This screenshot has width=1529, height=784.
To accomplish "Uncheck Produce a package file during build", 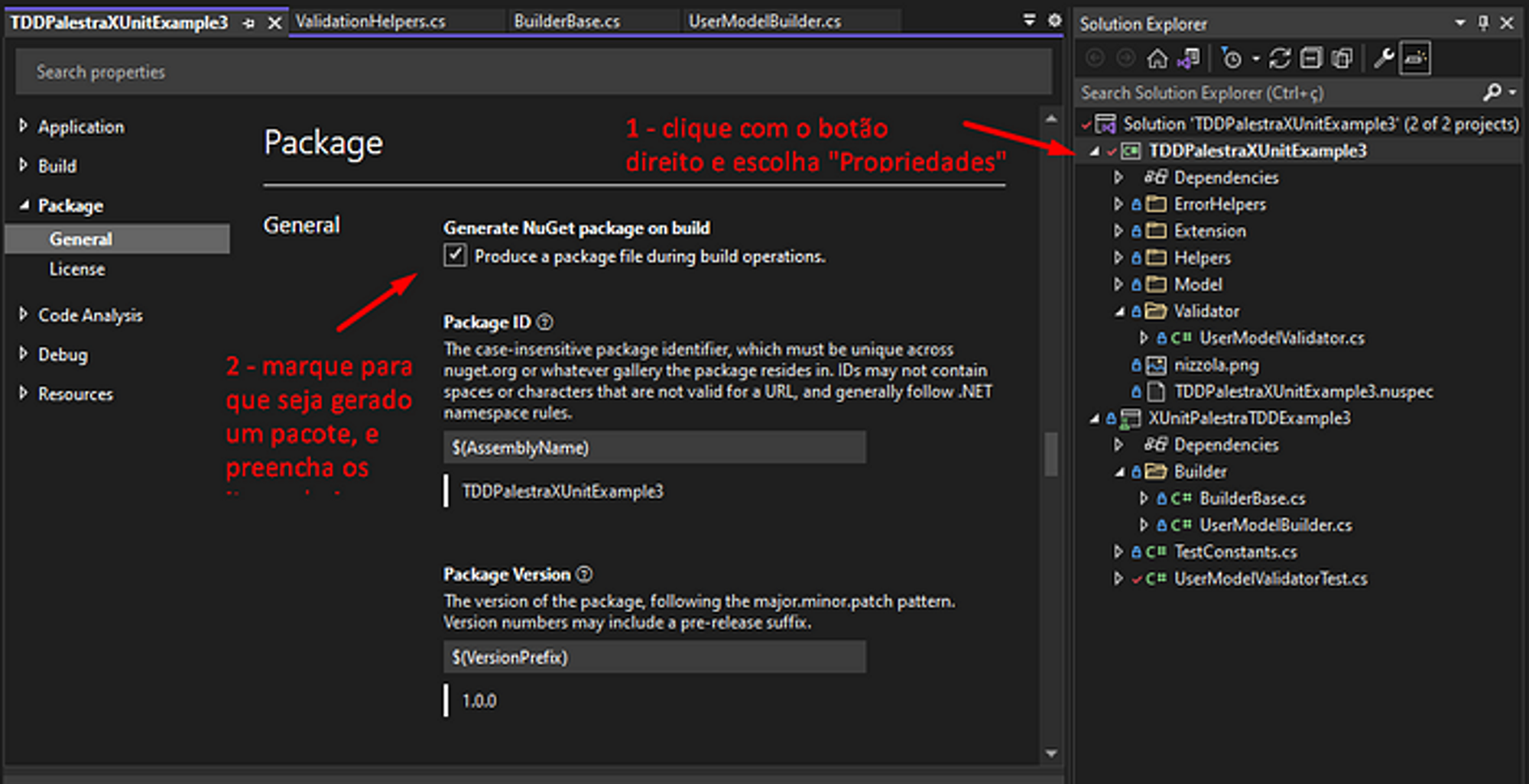I will click(455, 255).
